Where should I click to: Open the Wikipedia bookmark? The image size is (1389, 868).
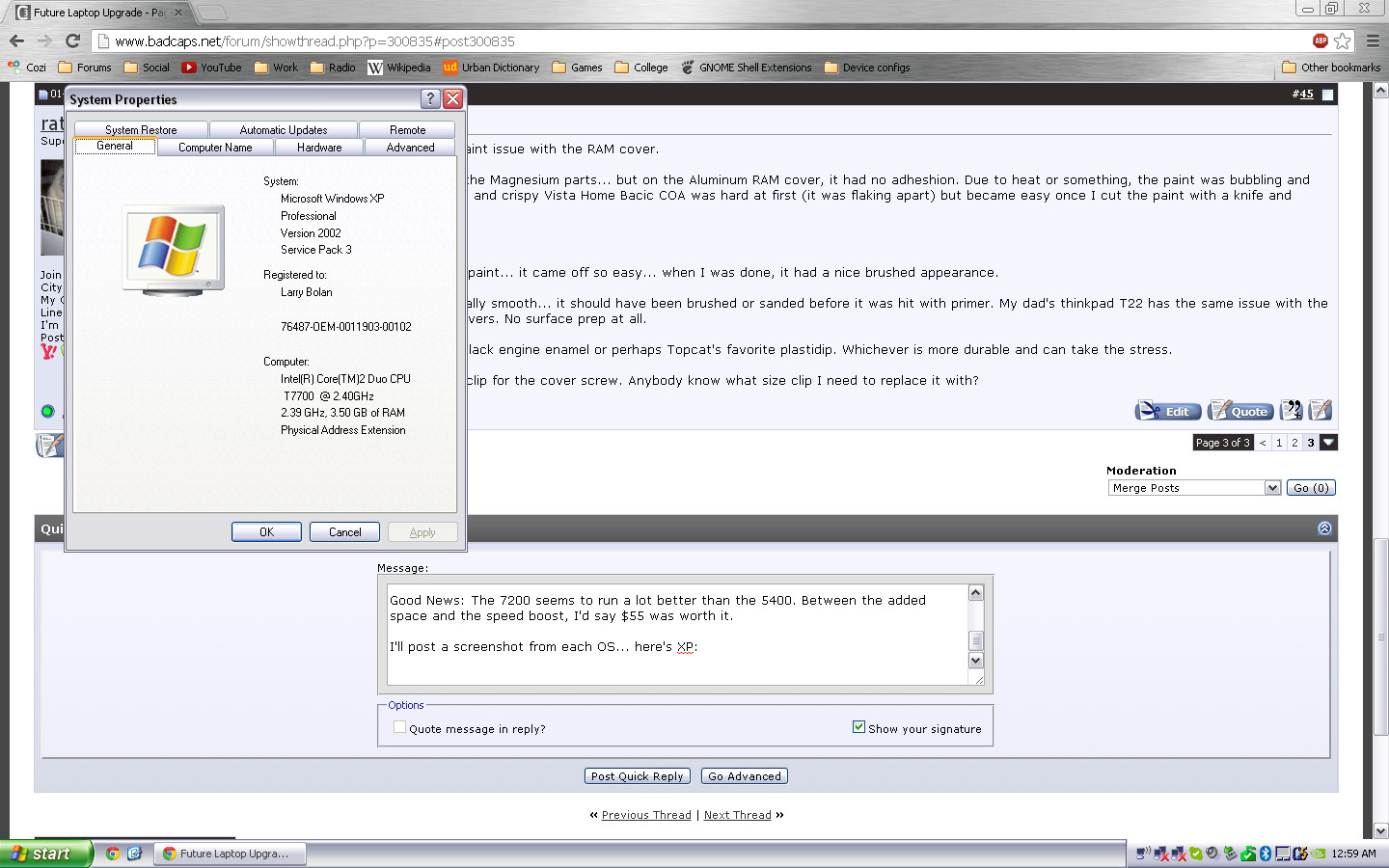(399, 68)
